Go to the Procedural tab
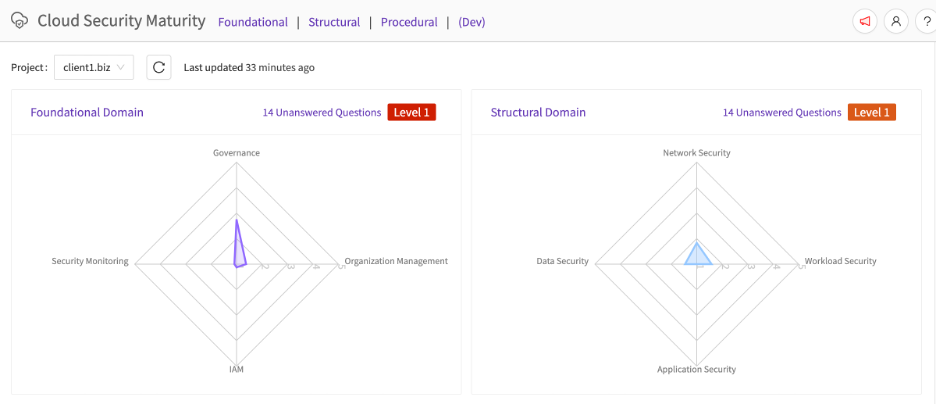The width and height of the screenshot is (936, 404). point(409,22)
